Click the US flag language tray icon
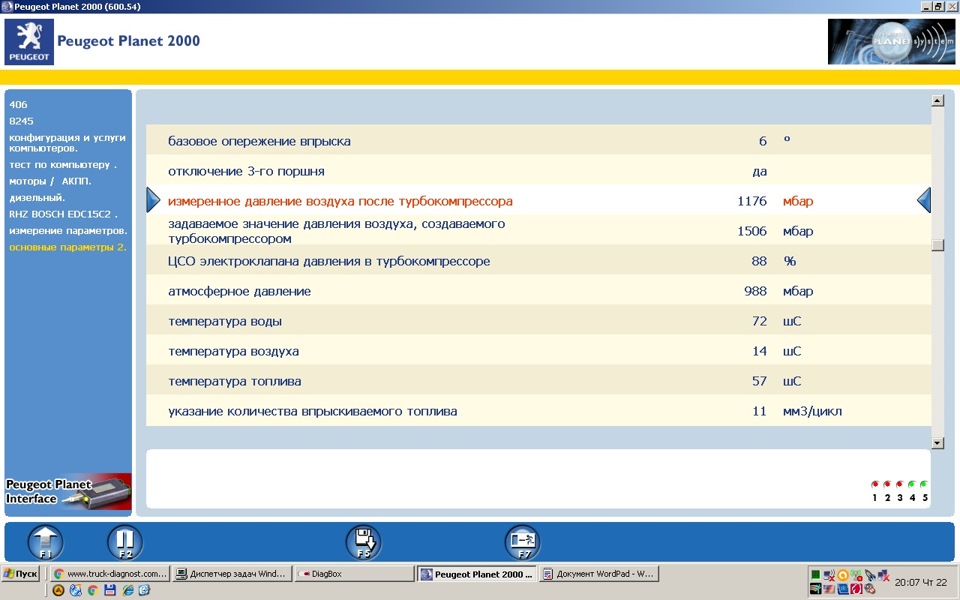The height and width of the screenshot is (600, 960). (x=829, y=589)
